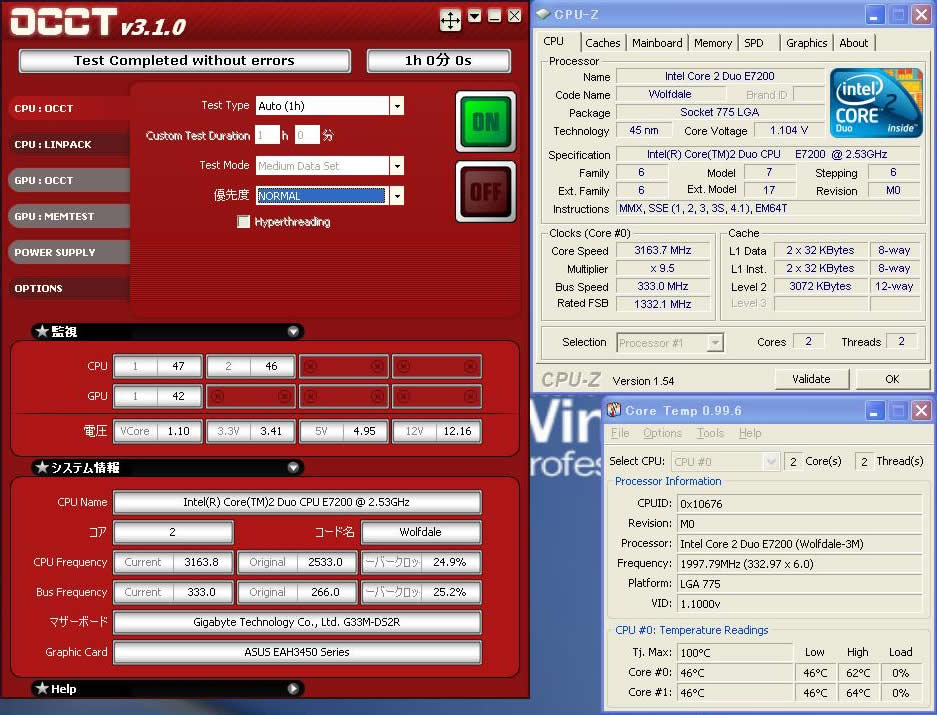Switch to the CPU : LINPACK tab
Image resolution: width=937 pixels, height=715 pixels.
(x=69, y=144)
